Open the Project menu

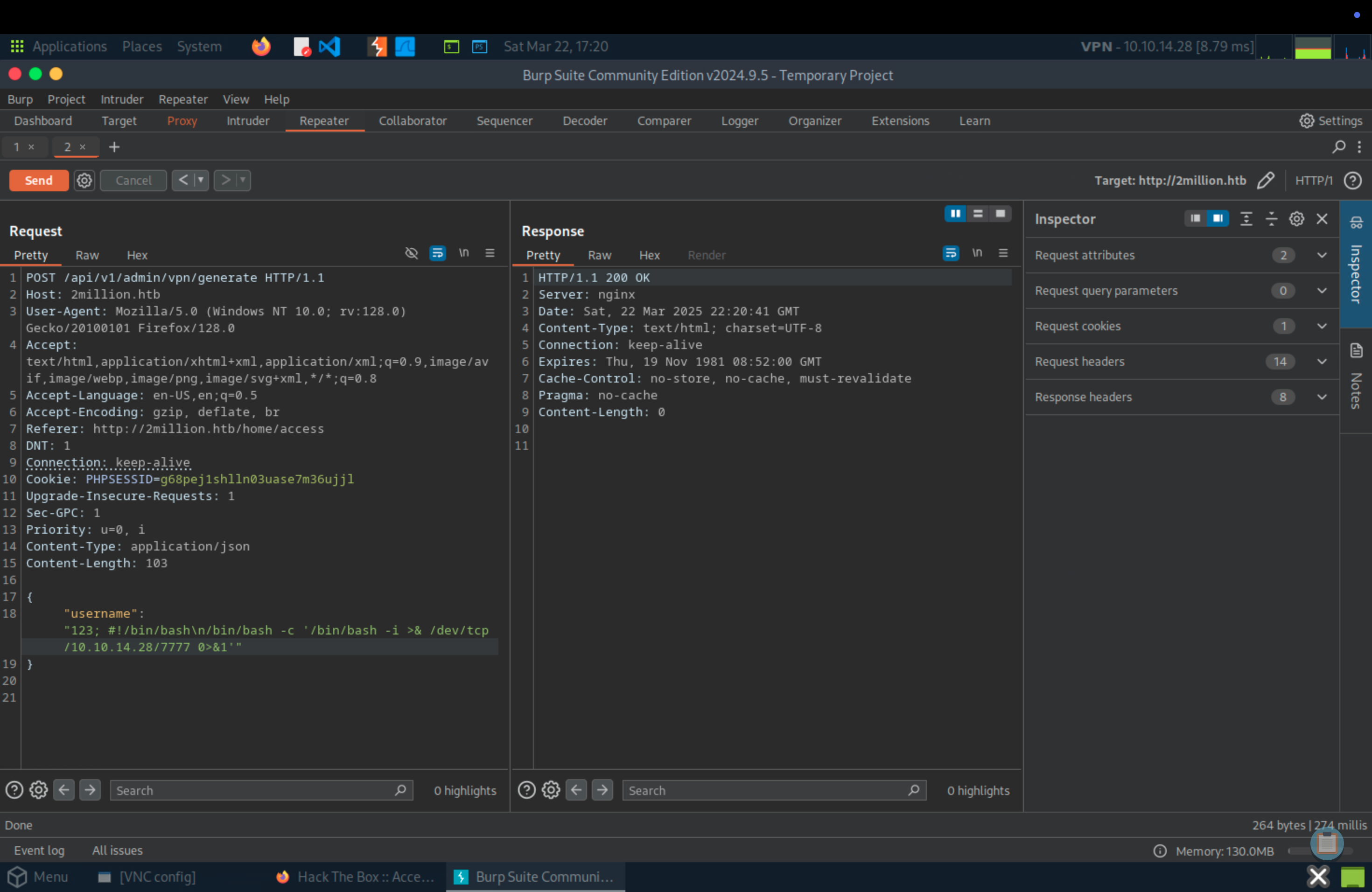pyautogui.click(x=66, y=99)
